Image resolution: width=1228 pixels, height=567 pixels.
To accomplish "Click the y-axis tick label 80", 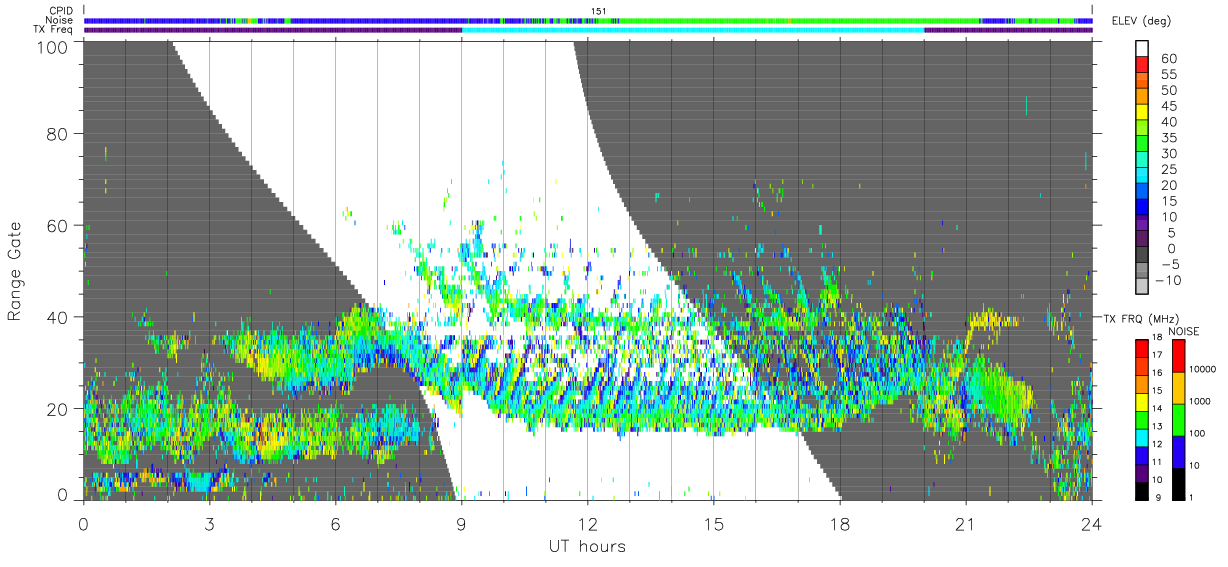I will click(59, 134).
